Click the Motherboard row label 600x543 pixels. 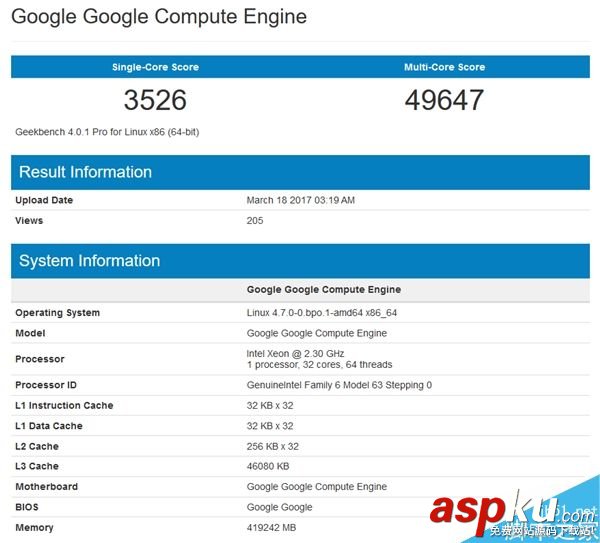coord(46,487)
